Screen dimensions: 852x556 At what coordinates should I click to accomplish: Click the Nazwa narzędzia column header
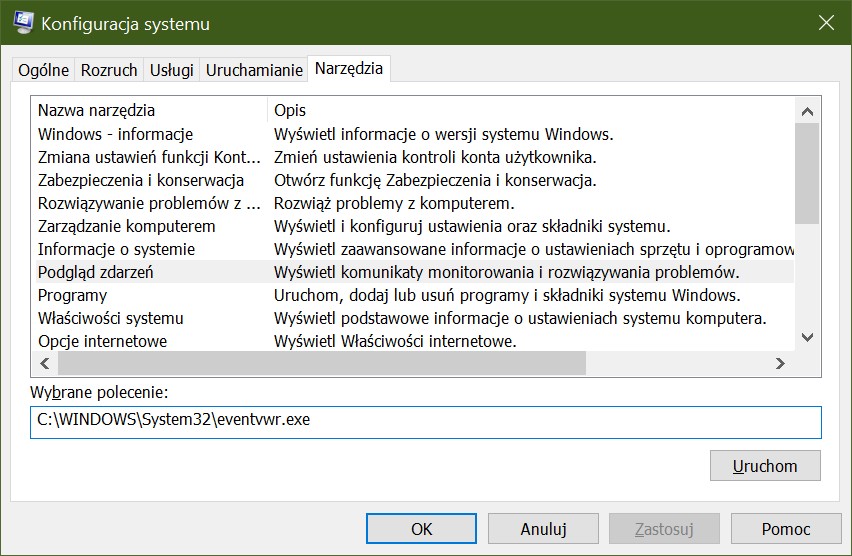pos(149,110)
